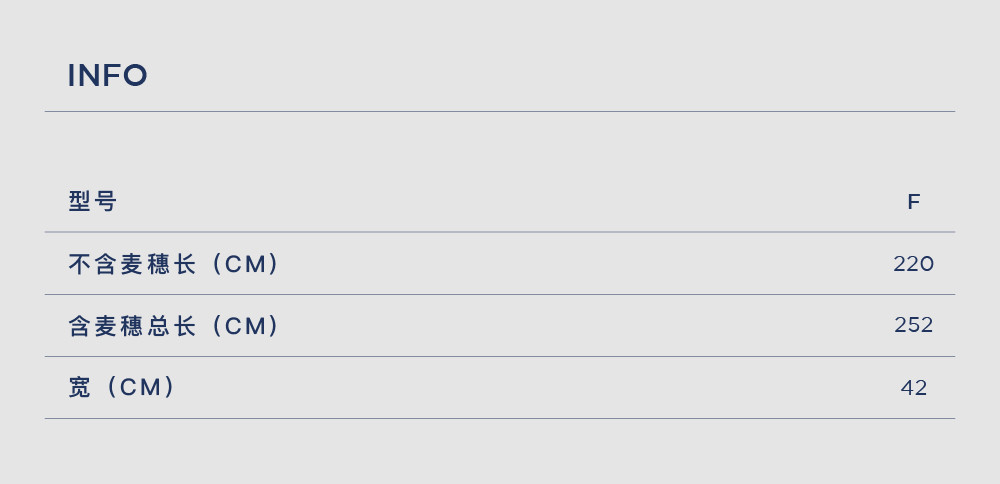Click the INFO heading
This screenshot has height=484, width=1000.
107,75
